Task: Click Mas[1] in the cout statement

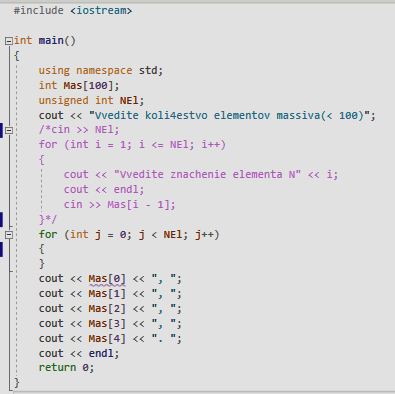Action: (107, 294)
